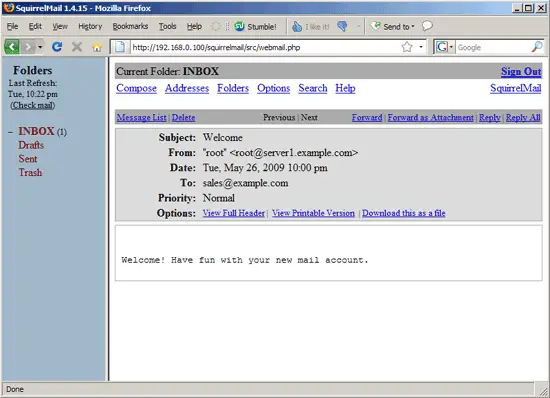Click the thumbs-up I like it! button
The width and height of the screenshot is (550, 398).
pyautogui.click(x=311, y=26)
